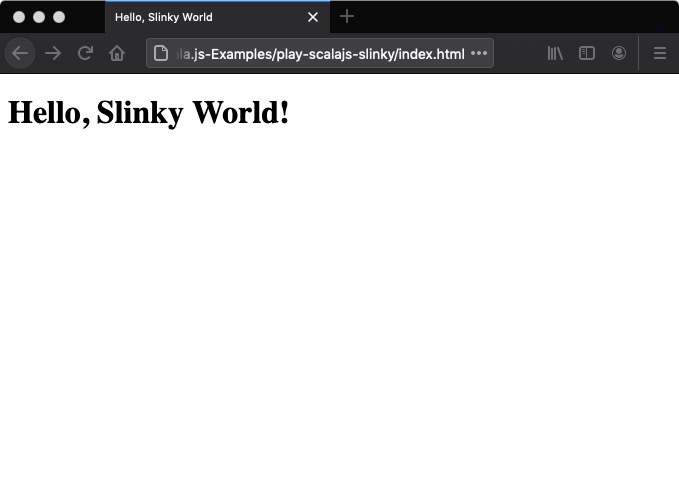Open the Library bookmarks and history icon
Viewport: 679px width, 479px height.
[x=555, y=53]
